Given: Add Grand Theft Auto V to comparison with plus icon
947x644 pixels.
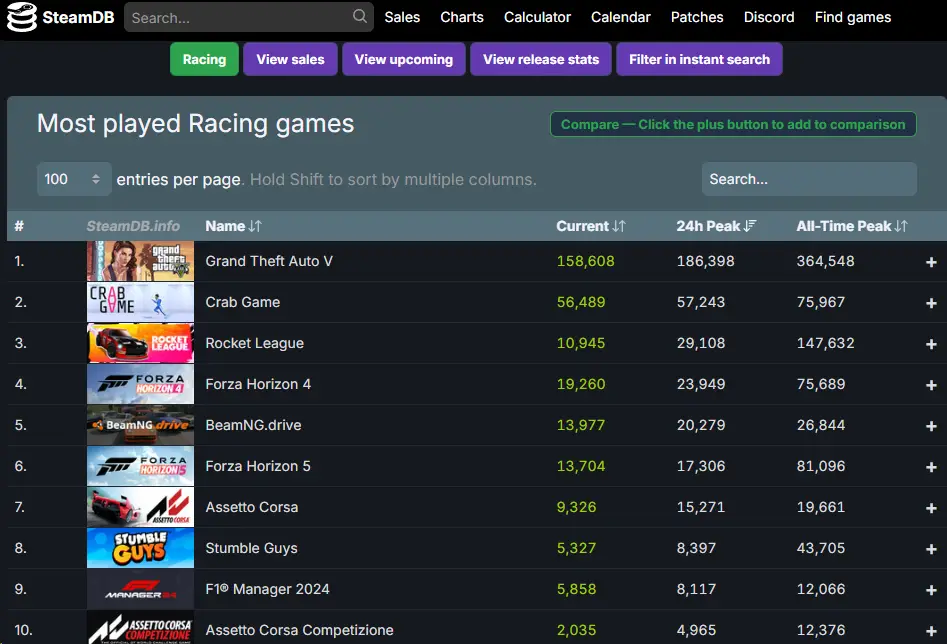Looking at the screenshot, I should [928, 261].
